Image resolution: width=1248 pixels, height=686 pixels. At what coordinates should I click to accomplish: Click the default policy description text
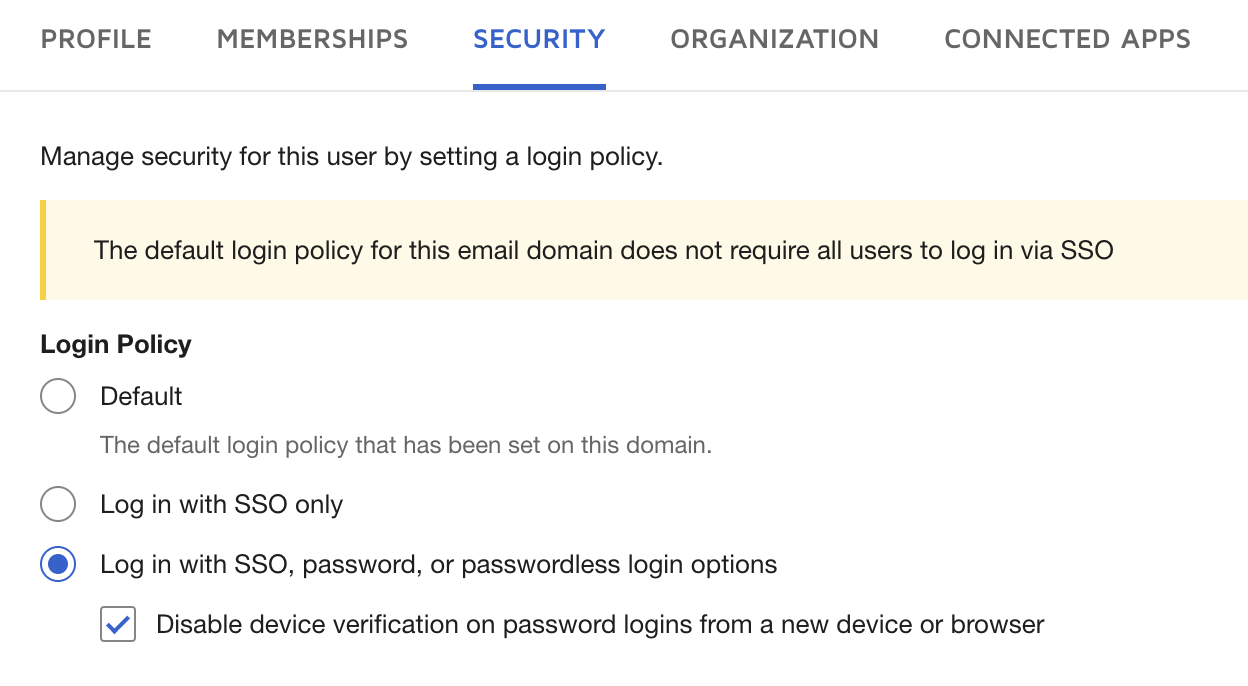pyautogui.click(x=404, y=445)
